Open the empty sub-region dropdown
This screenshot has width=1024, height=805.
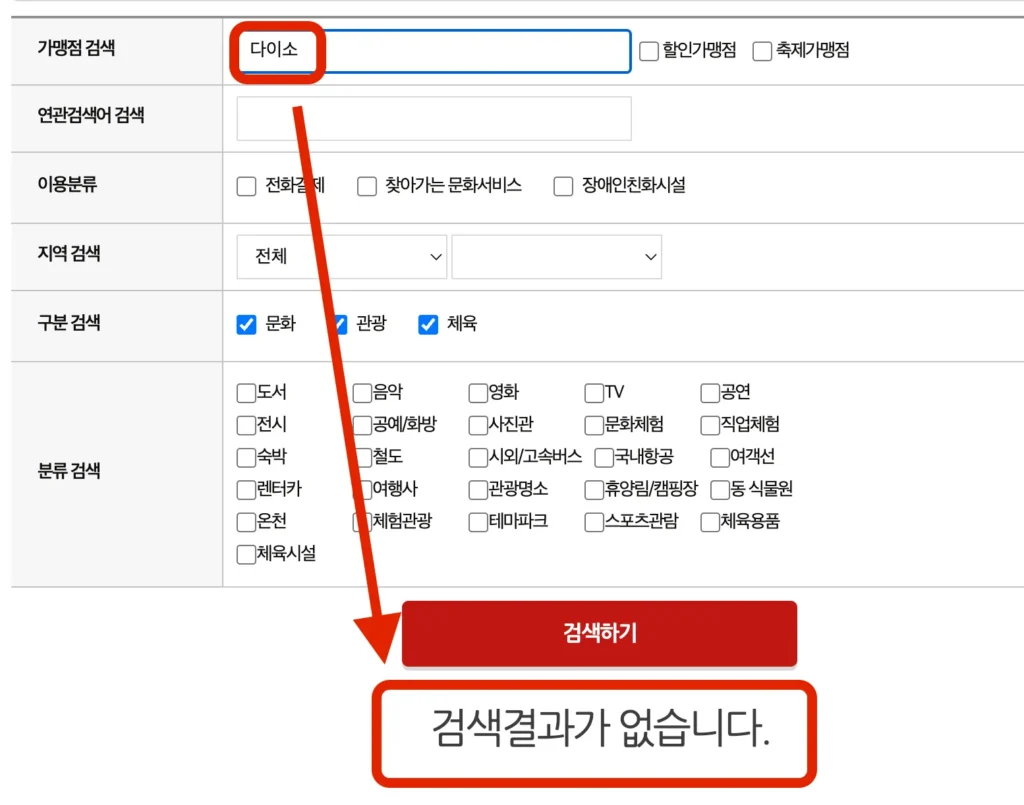(556, 257)
